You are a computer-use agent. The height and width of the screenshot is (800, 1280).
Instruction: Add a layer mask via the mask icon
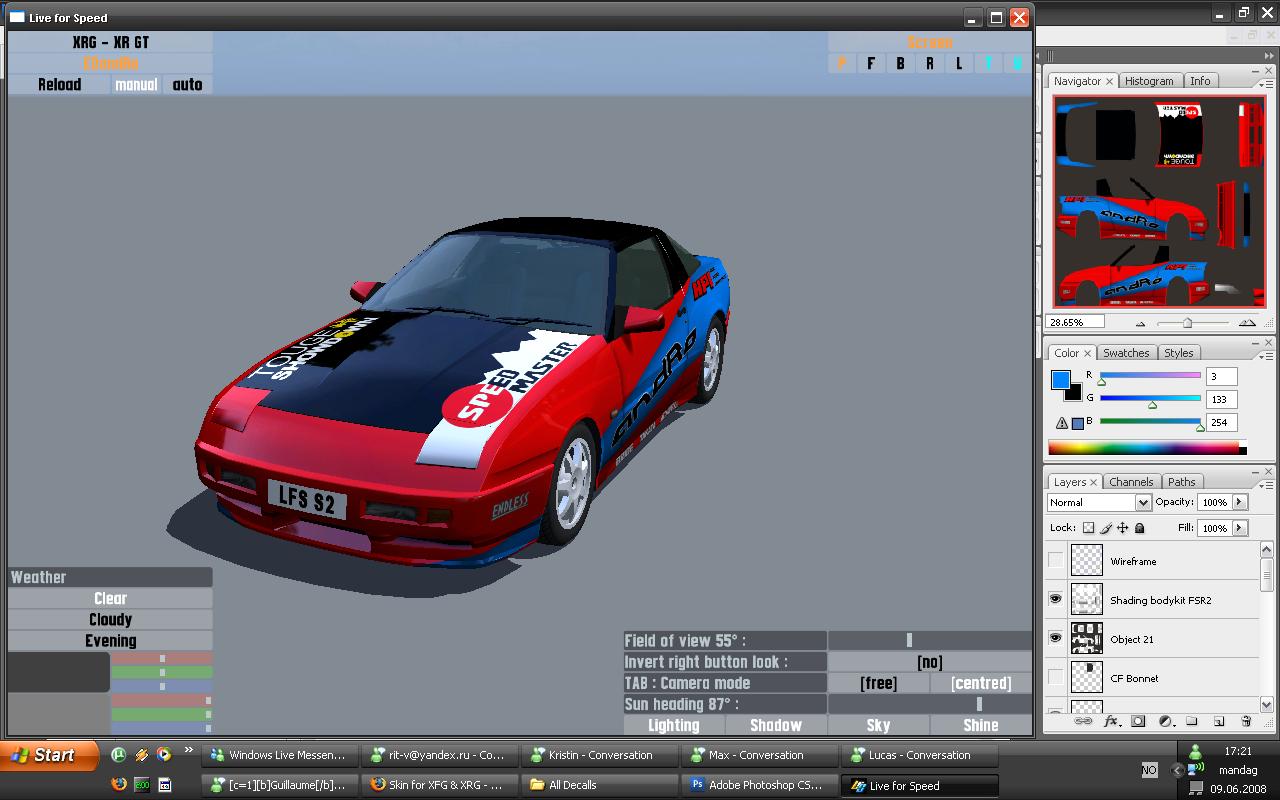coord(1138,721)
